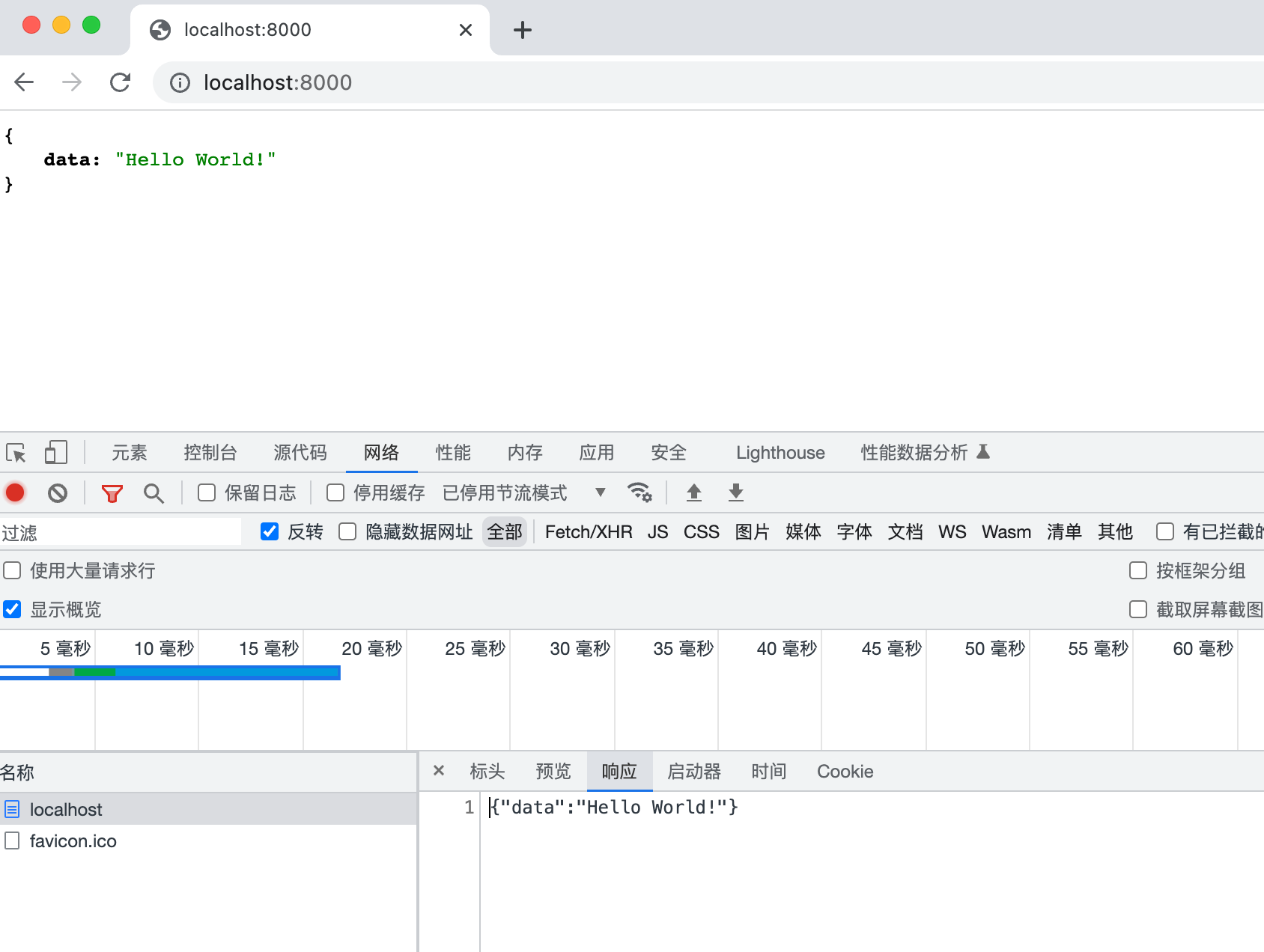Screen dimensions: 1264x952
Task: Filter requests by 清单 type
Action: (x=1064, y=532)
